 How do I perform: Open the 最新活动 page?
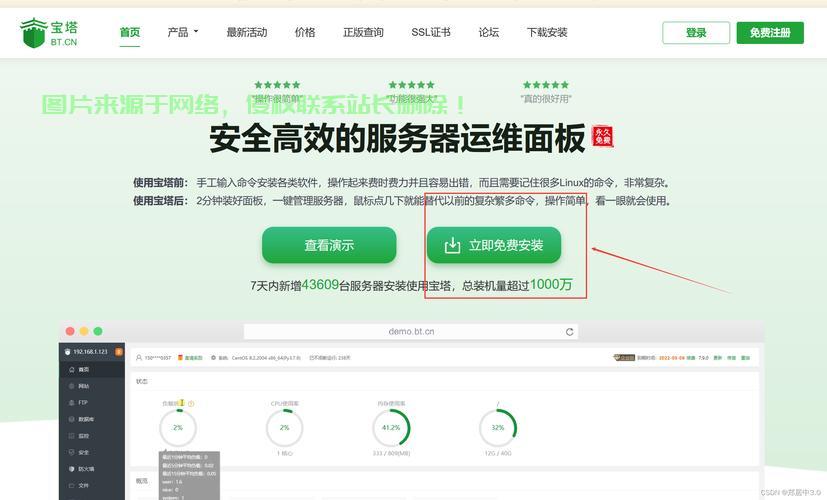[x=247, y=33]
